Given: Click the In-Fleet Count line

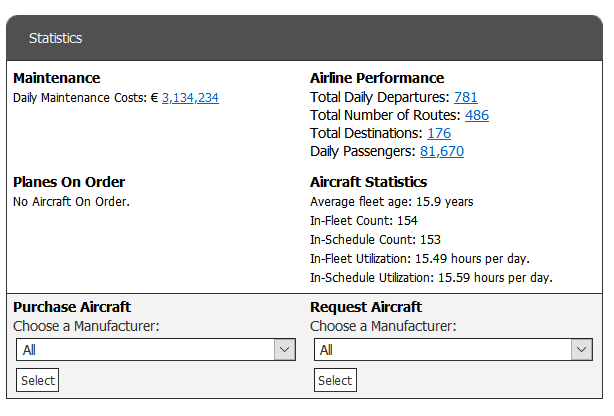Looking at the screenshot, I should click(x=364, y=220).
